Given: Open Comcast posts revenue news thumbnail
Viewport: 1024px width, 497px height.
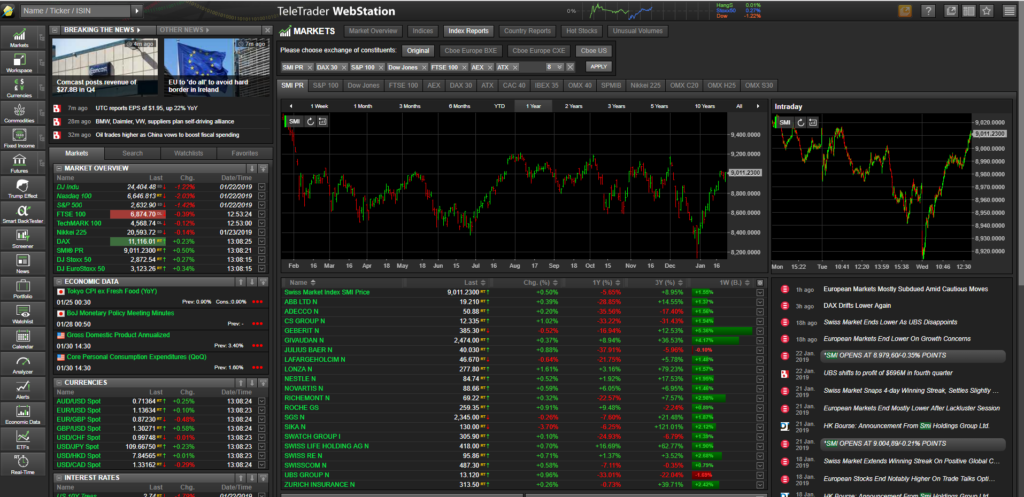Looking at the screenshot, I should pyautogui.click(x=104, y=66).
